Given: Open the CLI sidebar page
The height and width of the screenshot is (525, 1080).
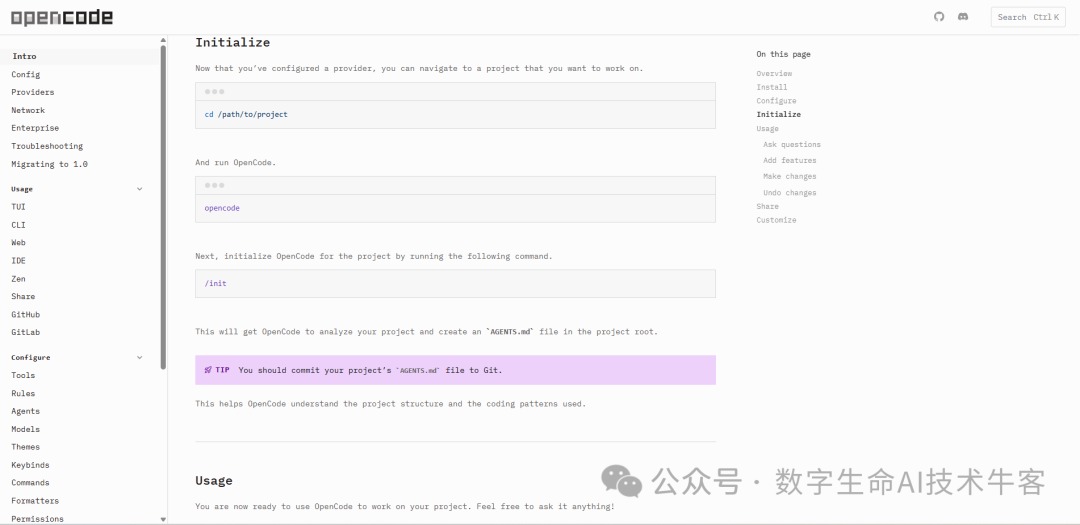Looking at the screenshot, I should (19, 225).
